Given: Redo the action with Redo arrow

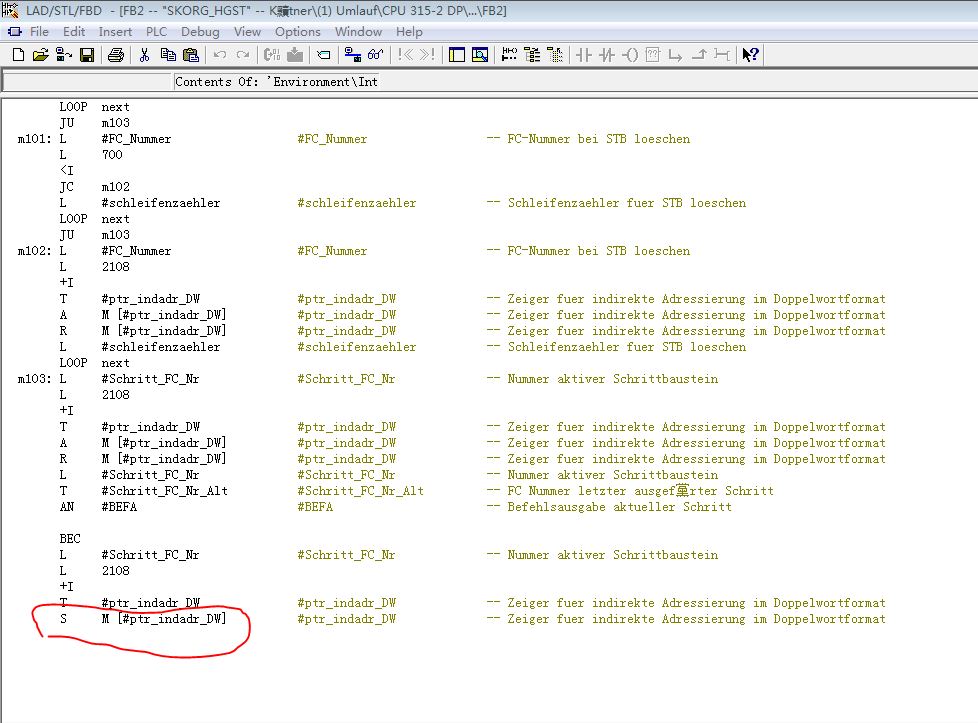Looking at the screenshot, I should [243, 55].
